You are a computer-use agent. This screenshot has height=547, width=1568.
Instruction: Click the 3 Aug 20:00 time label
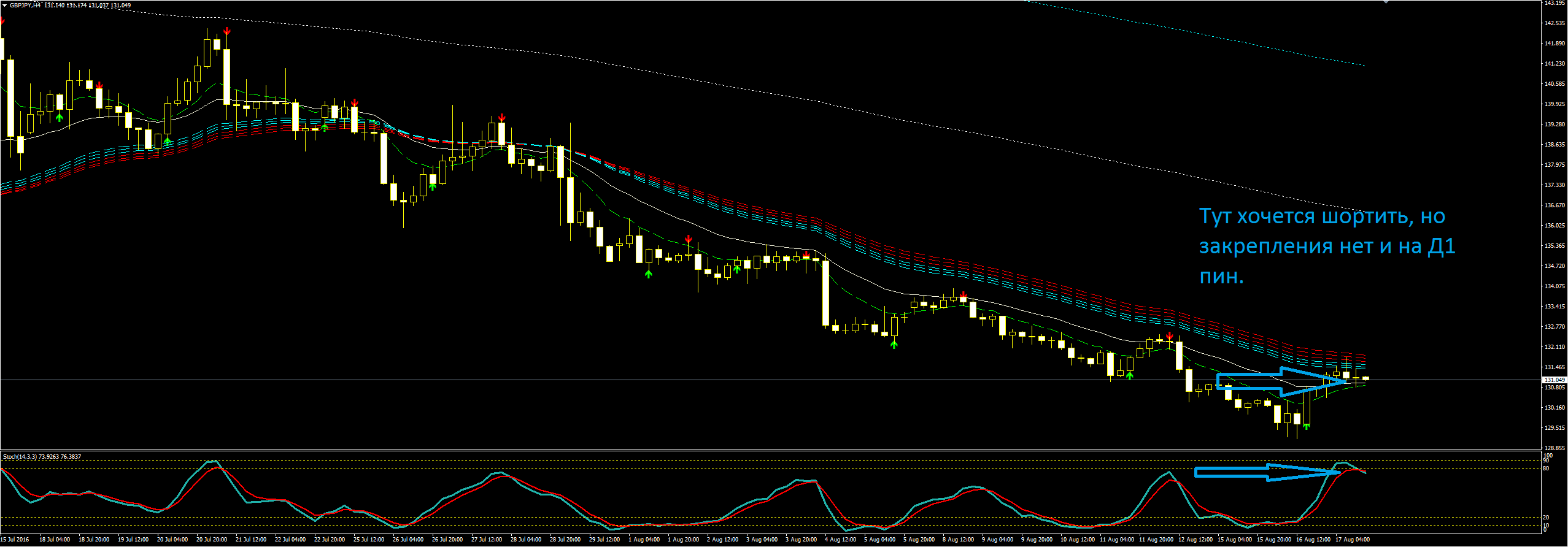click(x=801, y=540)
